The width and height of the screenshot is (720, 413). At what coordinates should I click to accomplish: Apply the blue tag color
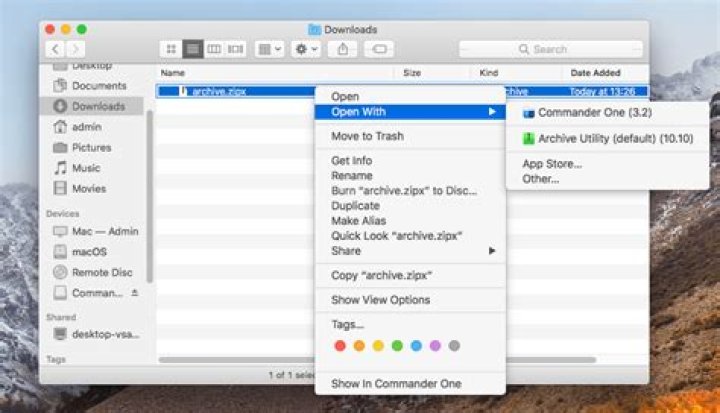[x=416, y=346]
